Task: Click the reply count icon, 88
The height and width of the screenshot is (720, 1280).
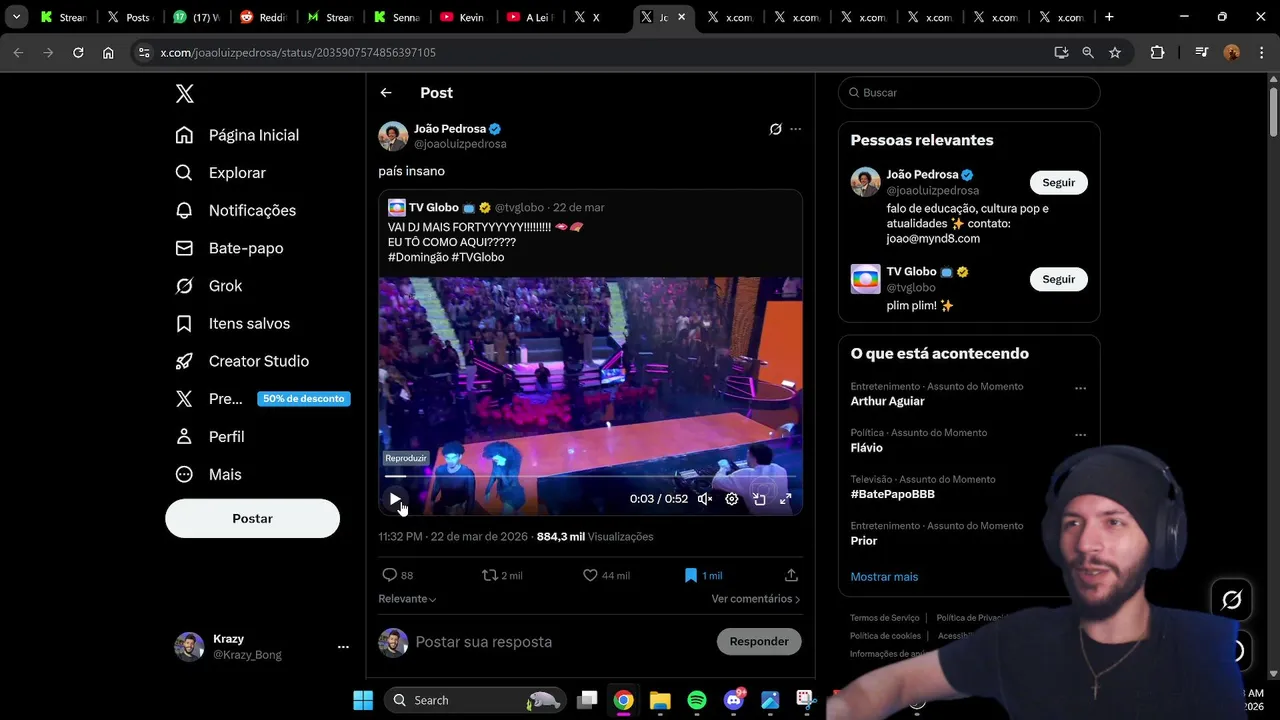Action: (x=397, y=575)
